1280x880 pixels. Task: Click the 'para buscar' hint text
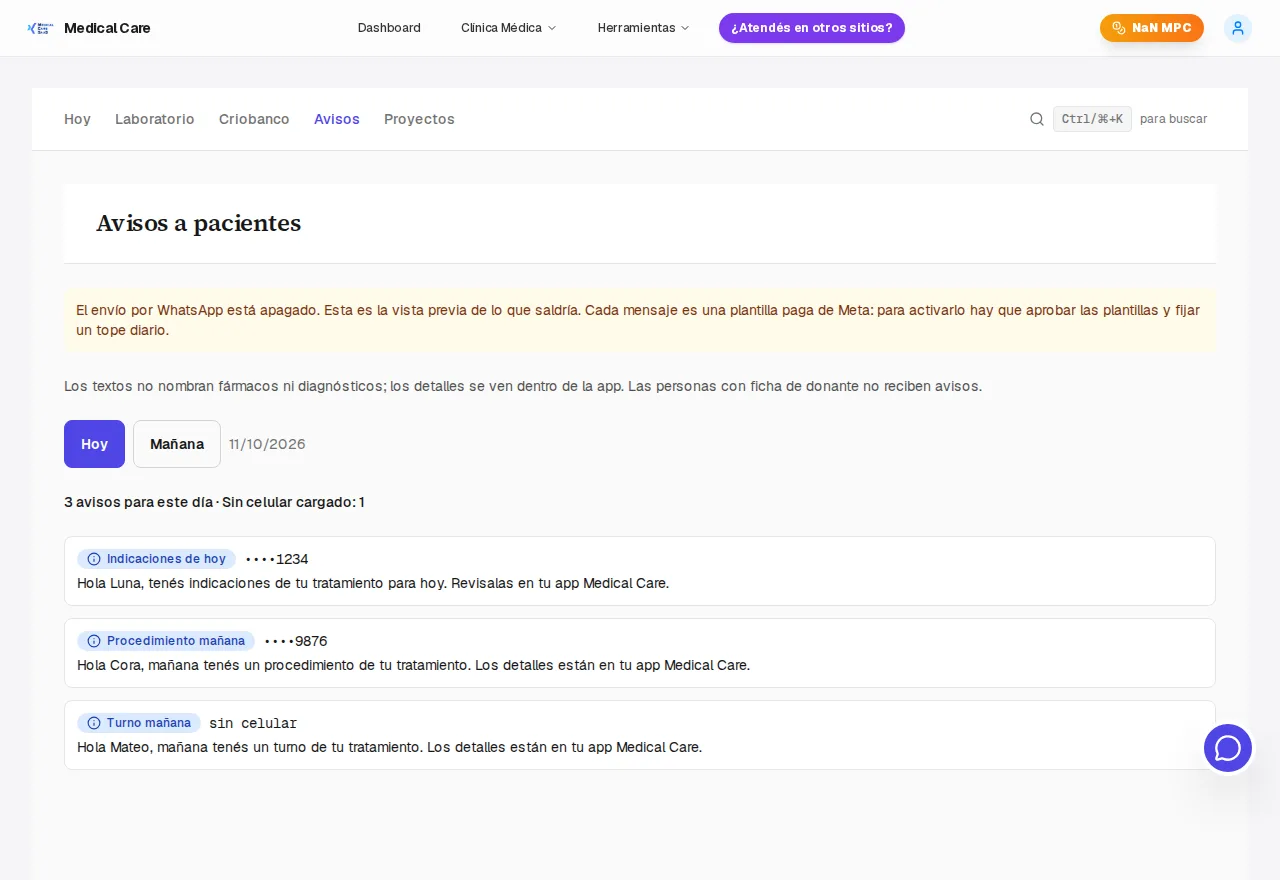coord(1174,119)
